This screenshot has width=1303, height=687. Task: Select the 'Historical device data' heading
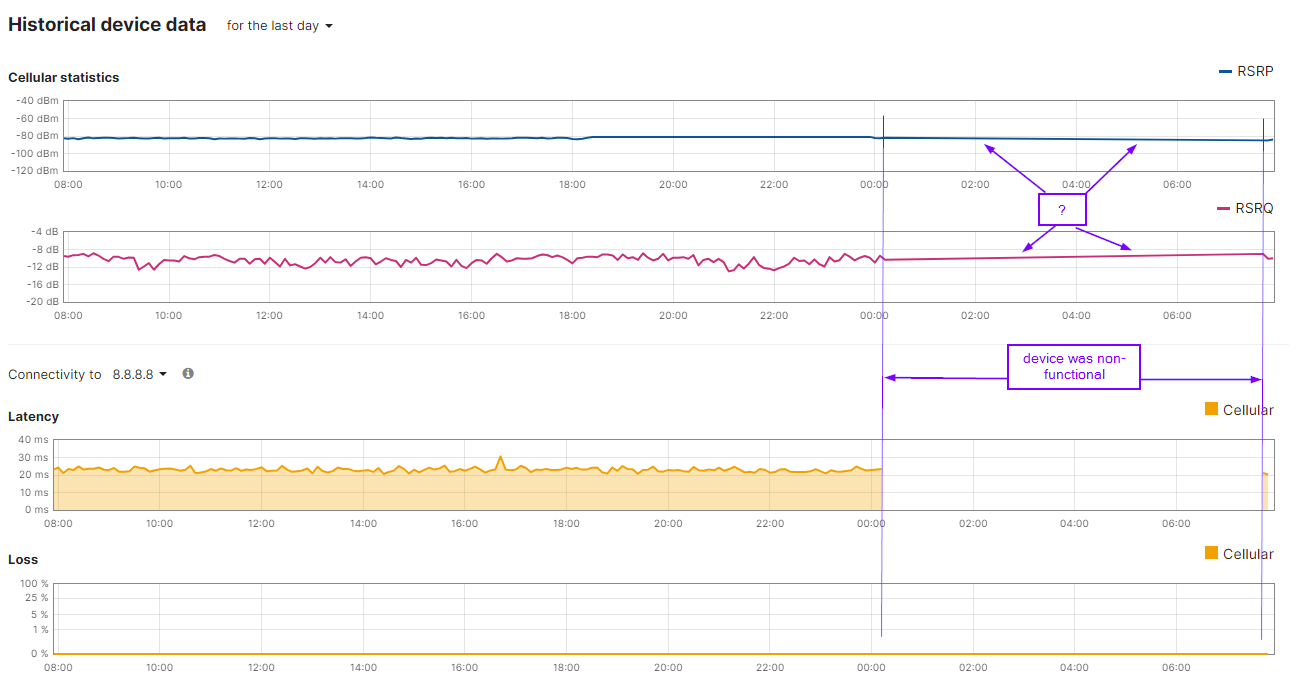(x=106, y=23)
